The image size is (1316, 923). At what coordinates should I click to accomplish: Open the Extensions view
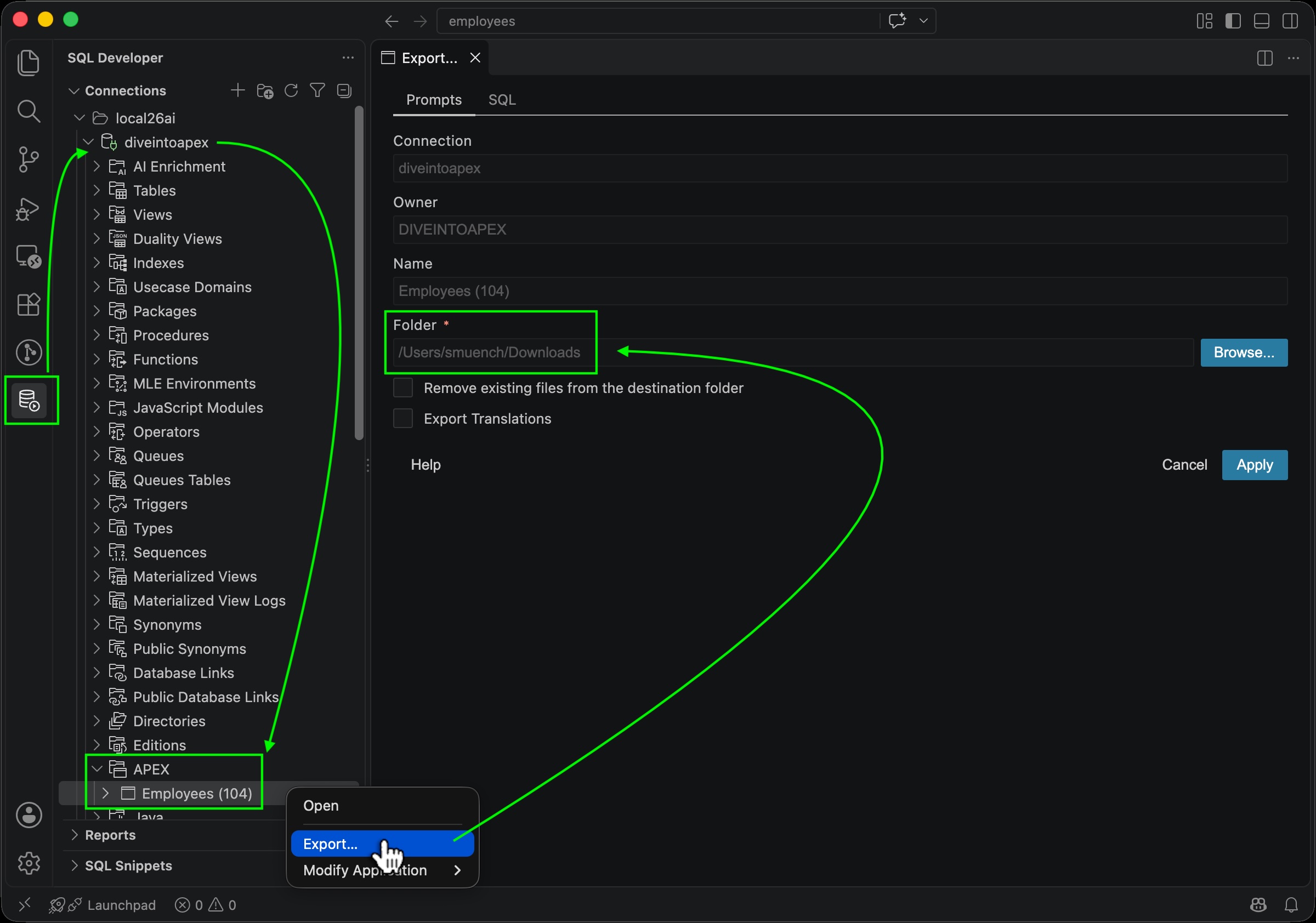pos(29,304)
